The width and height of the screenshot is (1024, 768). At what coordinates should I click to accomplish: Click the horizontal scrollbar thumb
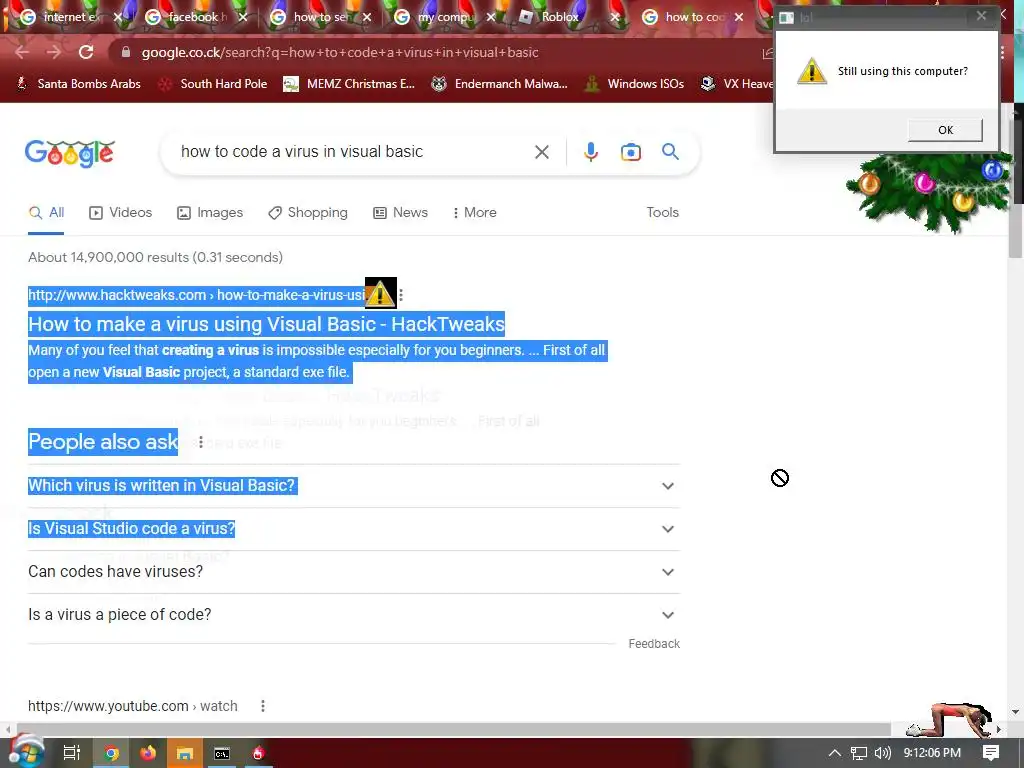453,729
